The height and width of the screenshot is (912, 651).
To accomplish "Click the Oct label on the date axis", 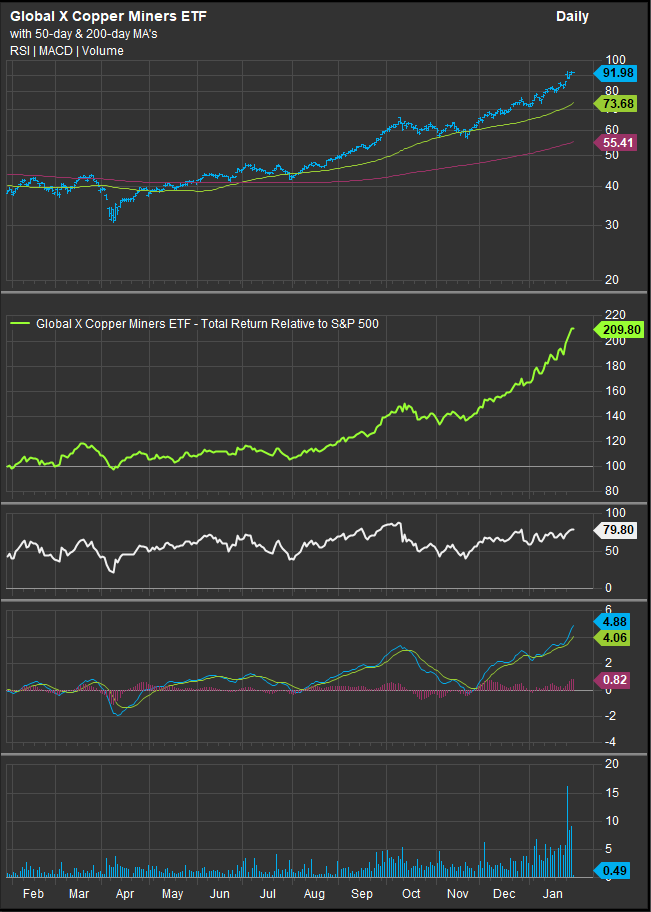I will click(412, 893).
